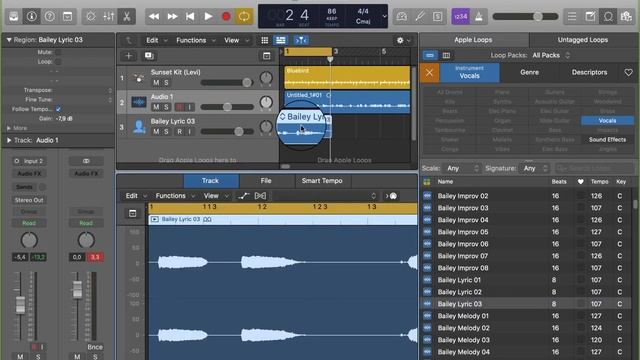The width and height of the screenshot is (640, 360).
Task: Select the Bluebird region on track 1
Action: [347, 78]
